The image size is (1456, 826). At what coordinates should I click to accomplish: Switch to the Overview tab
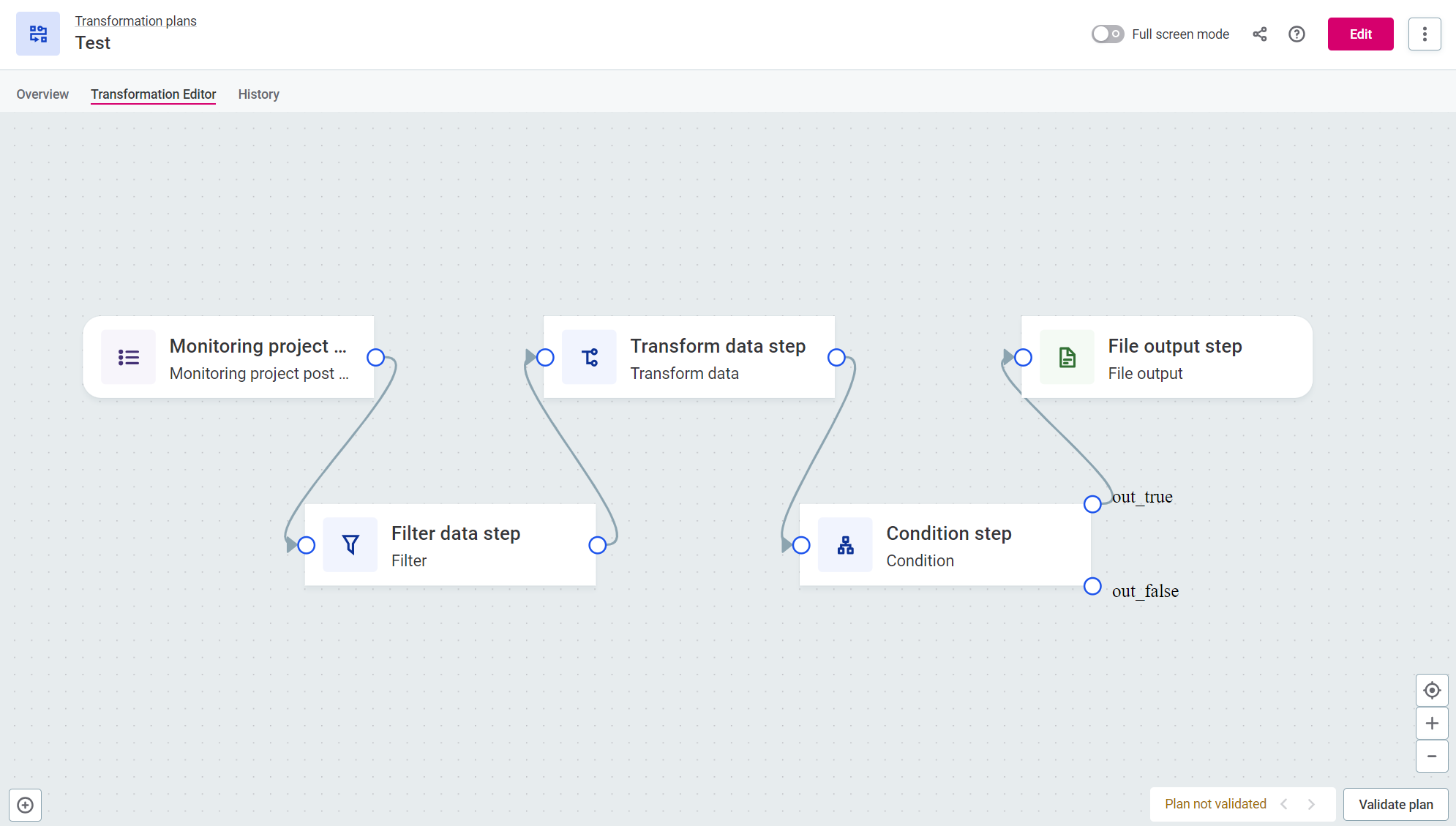(x=42, y=94)
